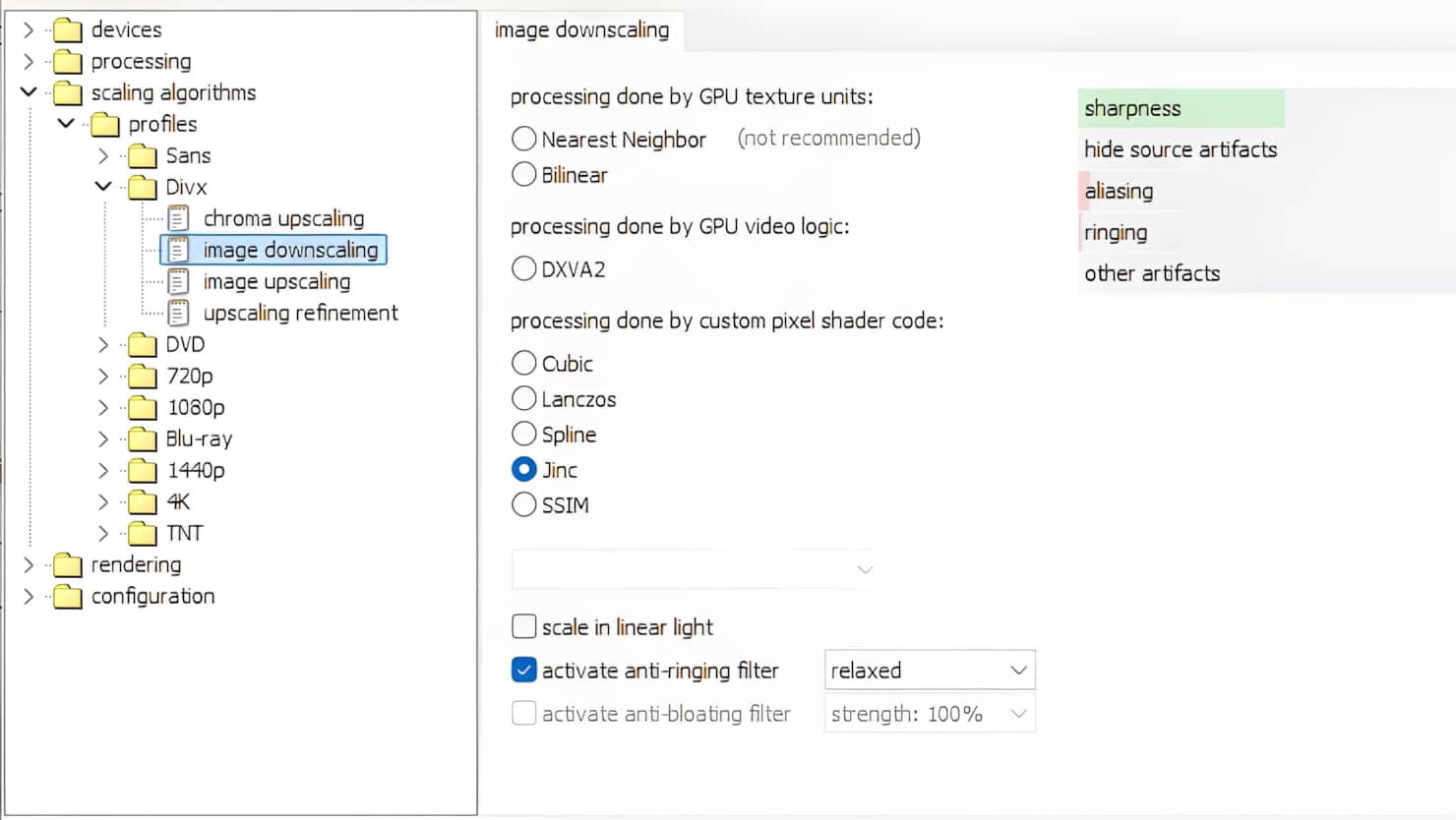
Task: Click the upscaling refinement page icon
Action: [178, 314]
